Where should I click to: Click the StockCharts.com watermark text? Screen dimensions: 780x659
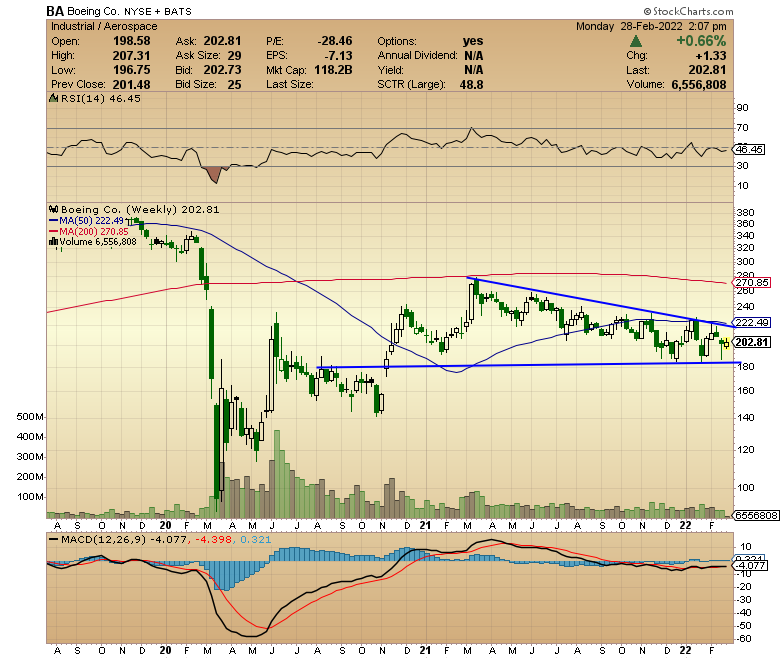pos(688,11)
